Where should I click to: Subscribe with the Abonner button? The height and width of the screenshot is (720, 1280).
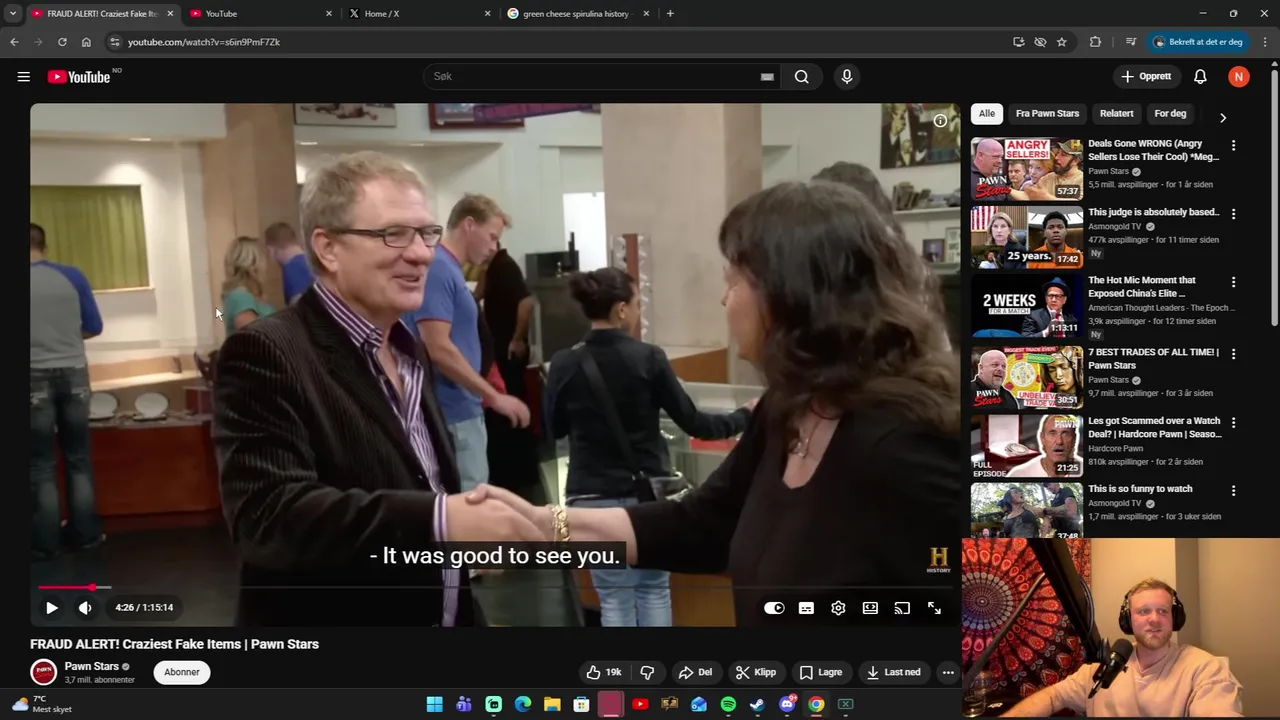[x=182, y=672]
